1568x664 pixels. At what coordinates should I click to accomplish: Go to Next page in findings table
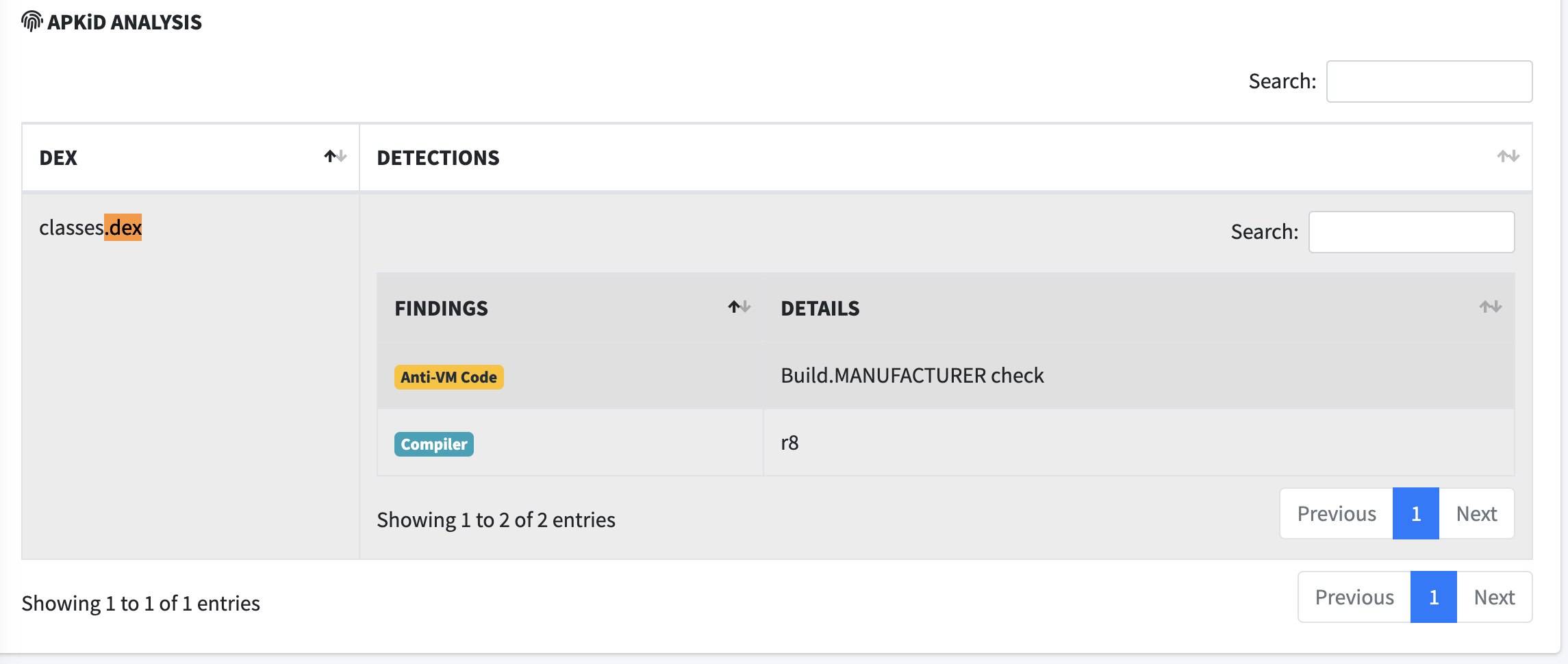1476,513
